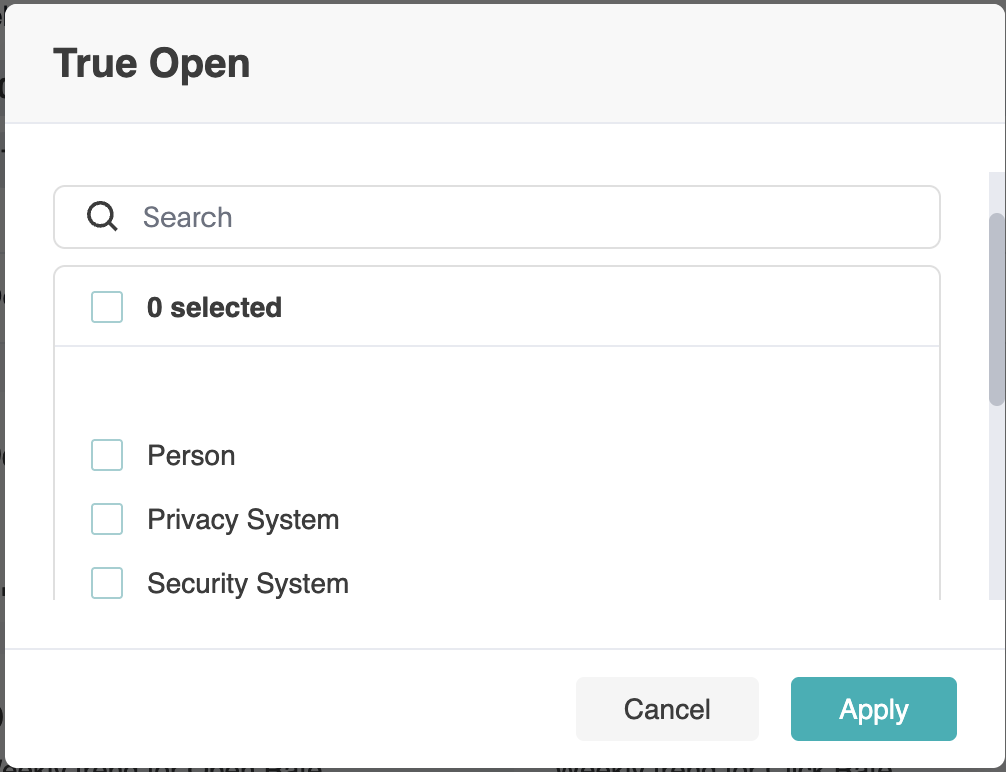
Task: Check the Person checkbox
Action: click(107, 455)
